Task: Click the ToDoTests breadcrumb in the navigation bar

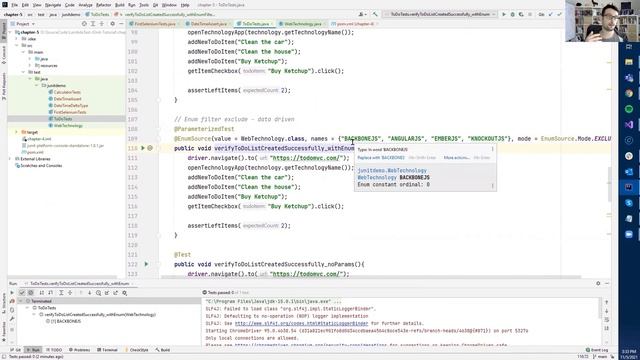Action: point(97,14)
